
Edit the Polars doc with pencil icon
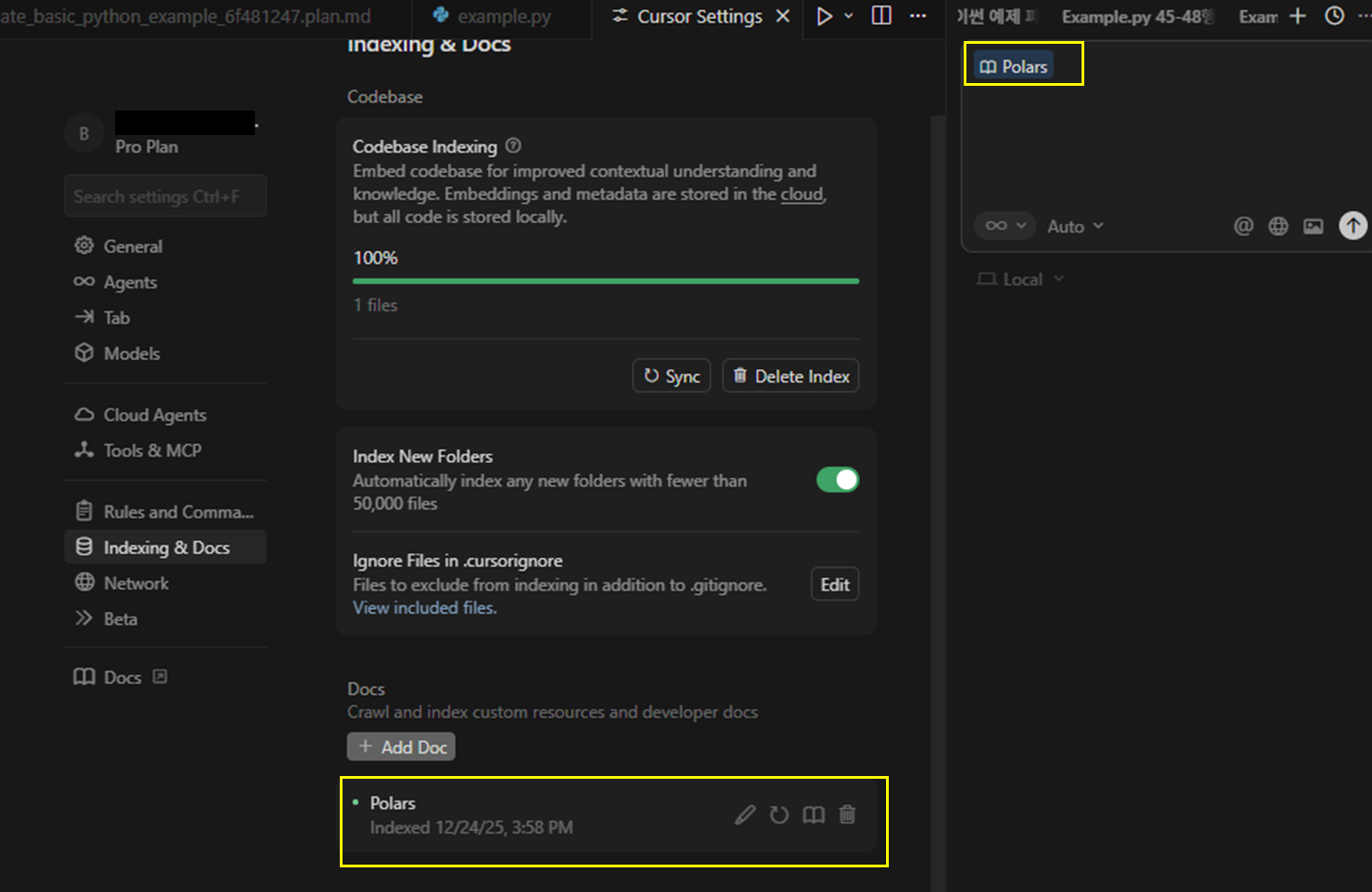pyautogui.click(x=745, y=814)
